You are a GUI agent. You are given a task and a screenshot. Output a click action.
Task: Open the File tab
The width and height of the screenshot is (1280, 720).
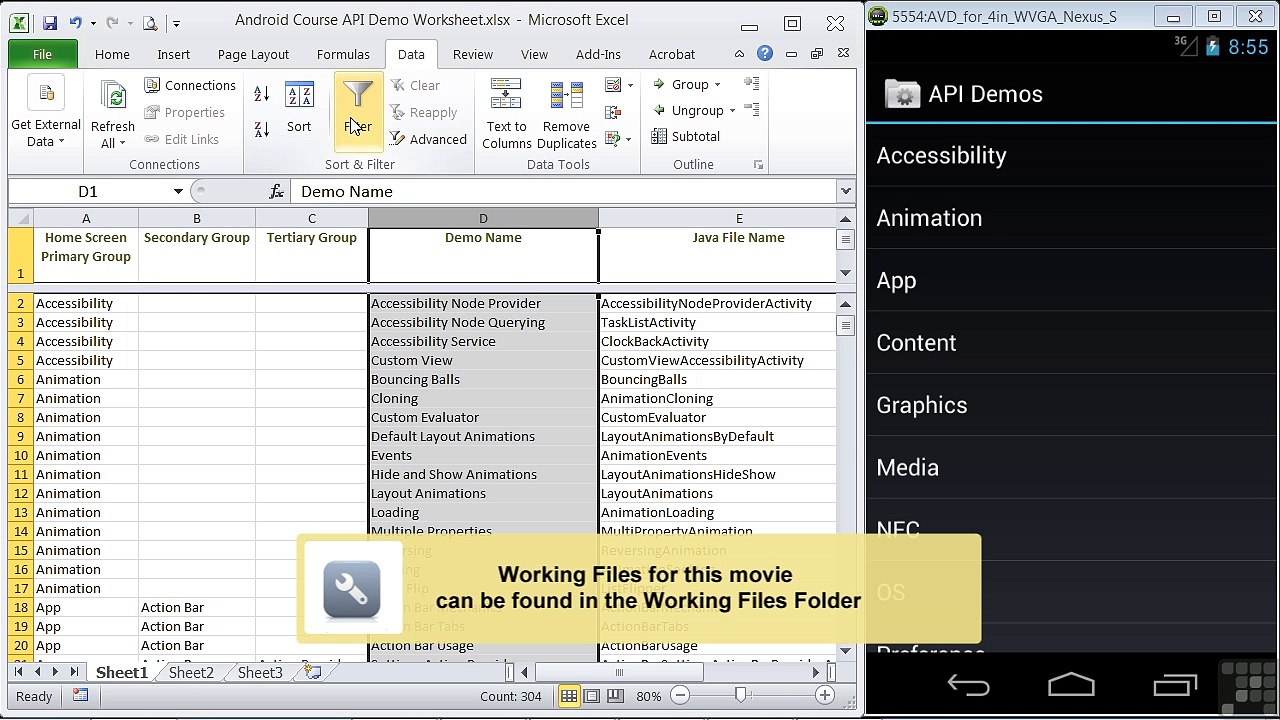click(42, 54)
